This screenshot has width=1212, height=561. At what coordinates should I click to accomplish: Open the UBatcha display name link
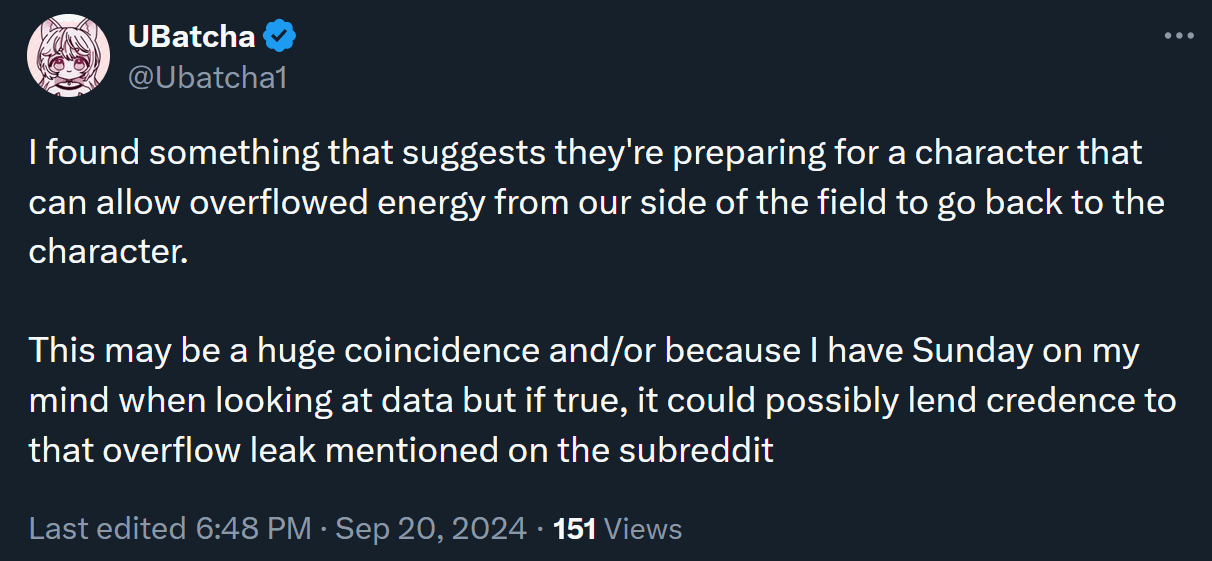(192, 39)
